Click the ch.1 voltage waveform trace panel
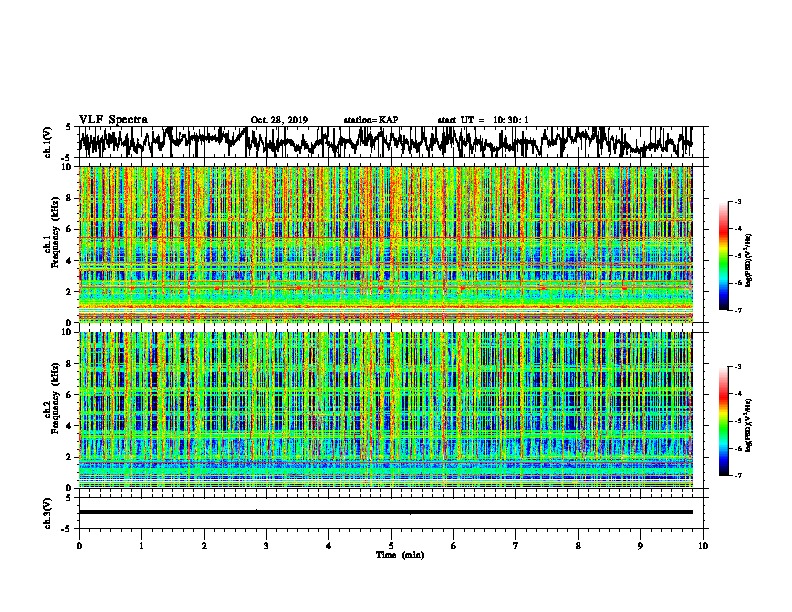This screenshot has height=612, width=792. 393,142
